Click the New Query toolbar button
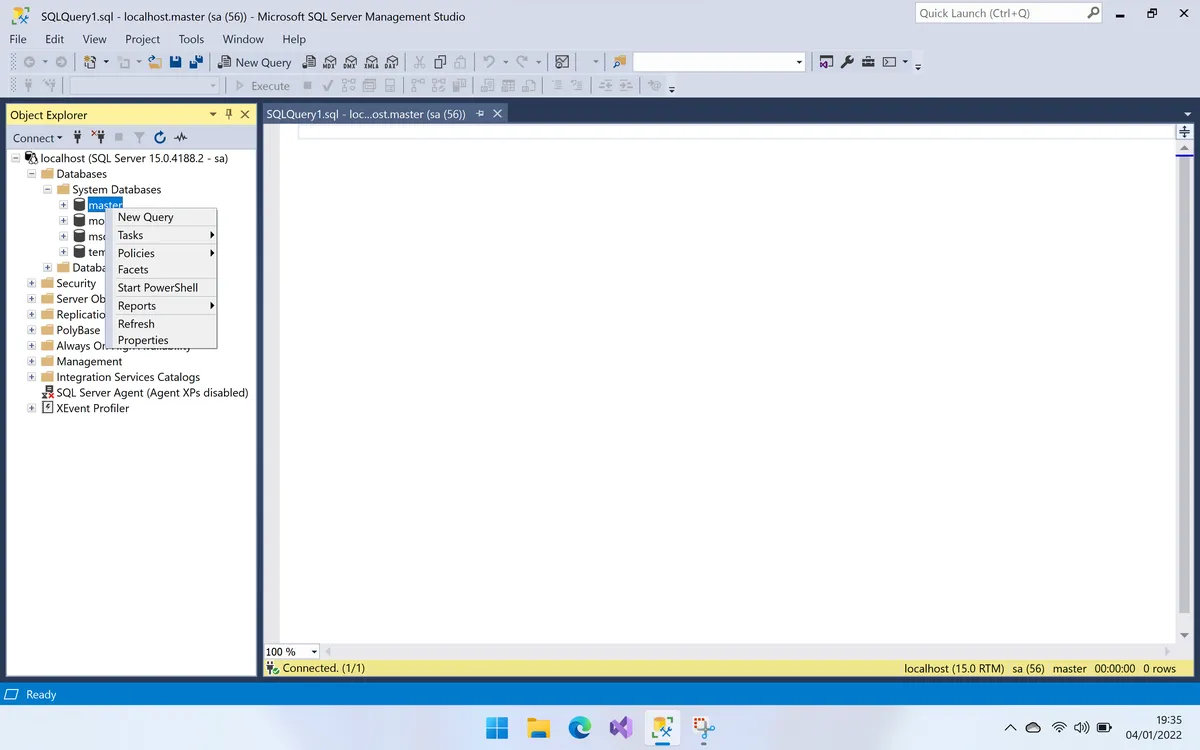This screenshot has height=750, width=1200. click(x=254, y=62)
